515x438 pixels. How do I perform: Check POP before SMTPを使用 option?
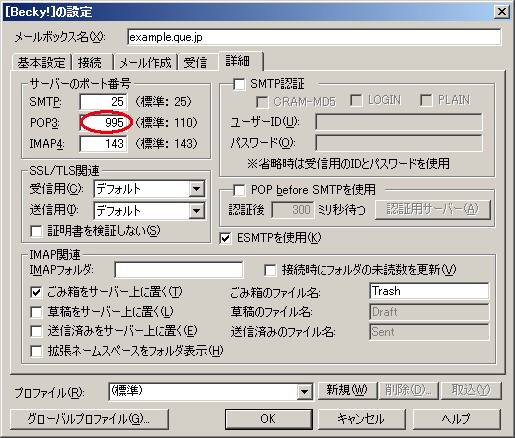(239, 190)
